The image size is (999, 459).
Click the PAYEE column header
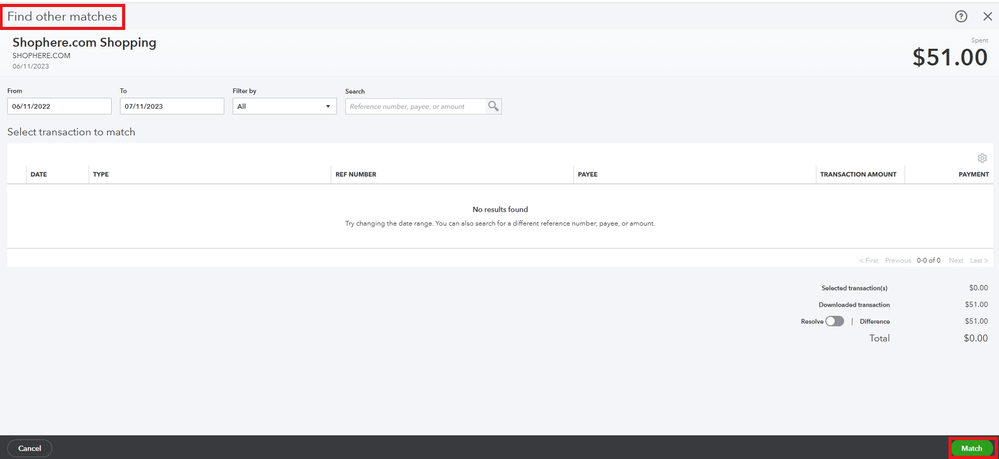587,174
